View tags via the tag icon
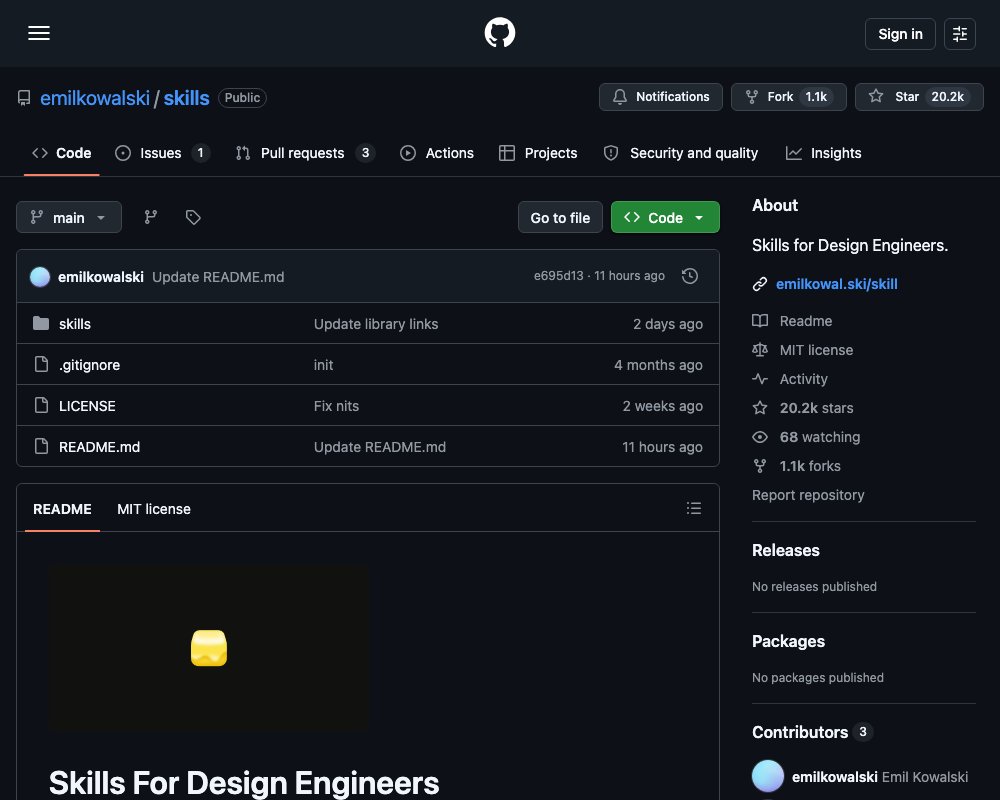This screenshot has width=1000, height=800. coord(193,218)
